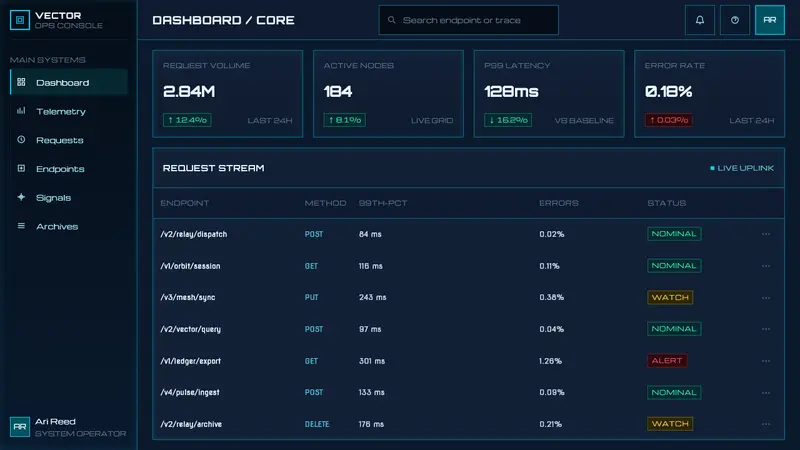Click the Archives list icon
Screen dimensions: 800x450
[x=21, y=226]
